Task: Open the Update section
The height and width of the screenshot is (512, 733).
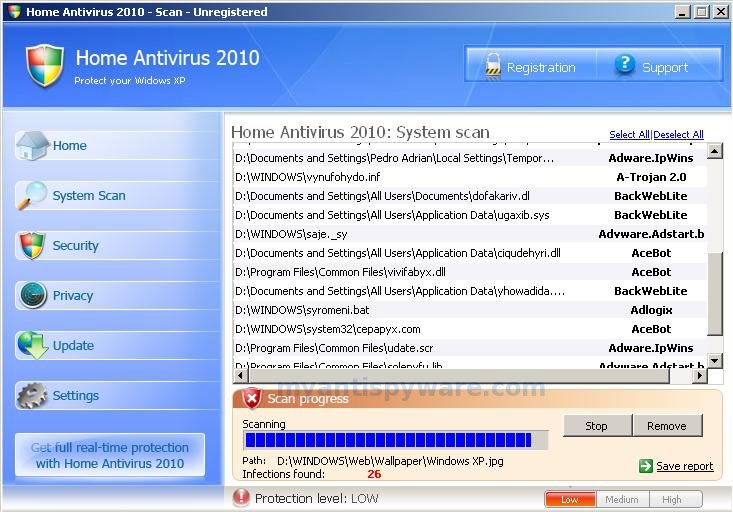Action: tap(117, 346)
